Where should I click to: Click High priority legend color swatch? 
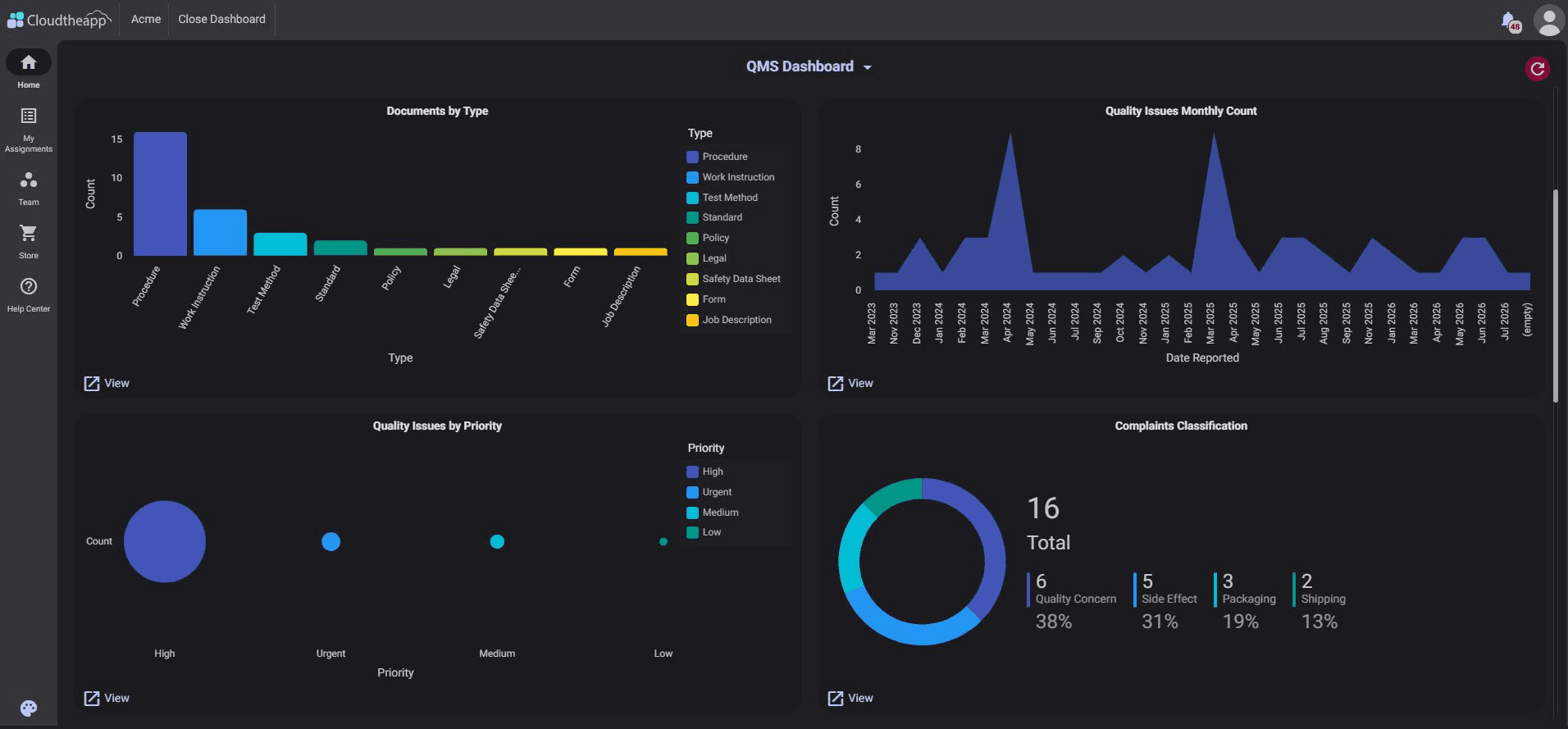692,472
